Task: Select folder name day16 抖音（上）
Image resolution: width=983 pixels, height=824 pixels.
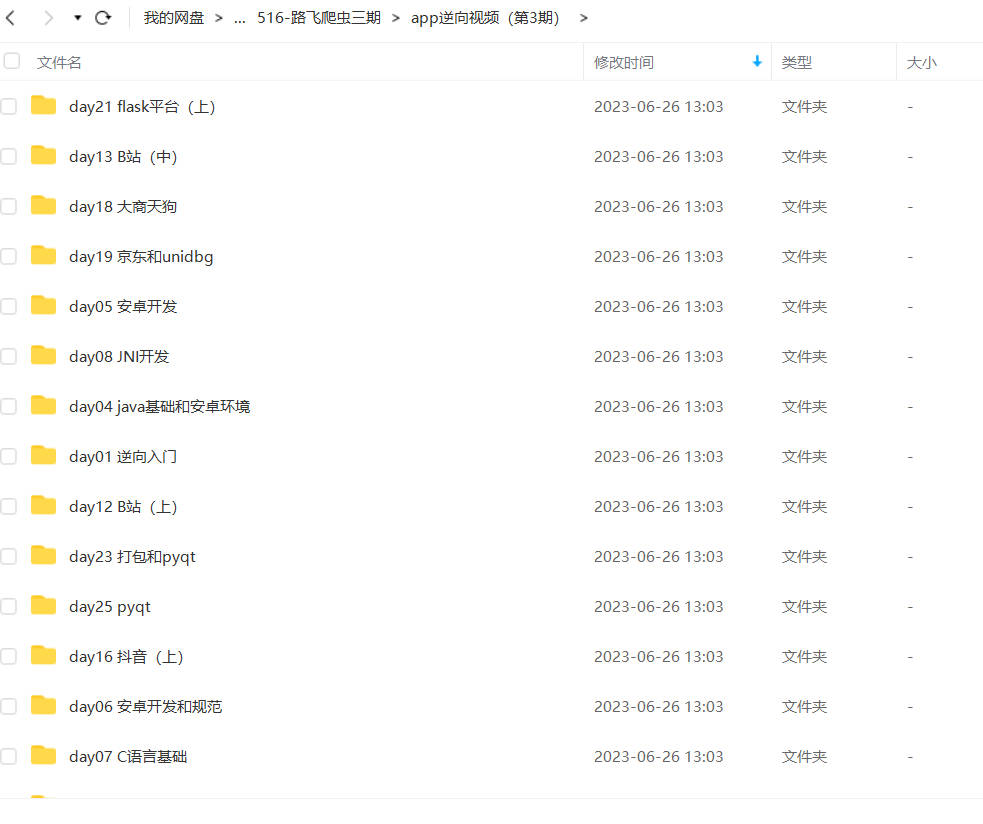Action: tap(127, 657)
